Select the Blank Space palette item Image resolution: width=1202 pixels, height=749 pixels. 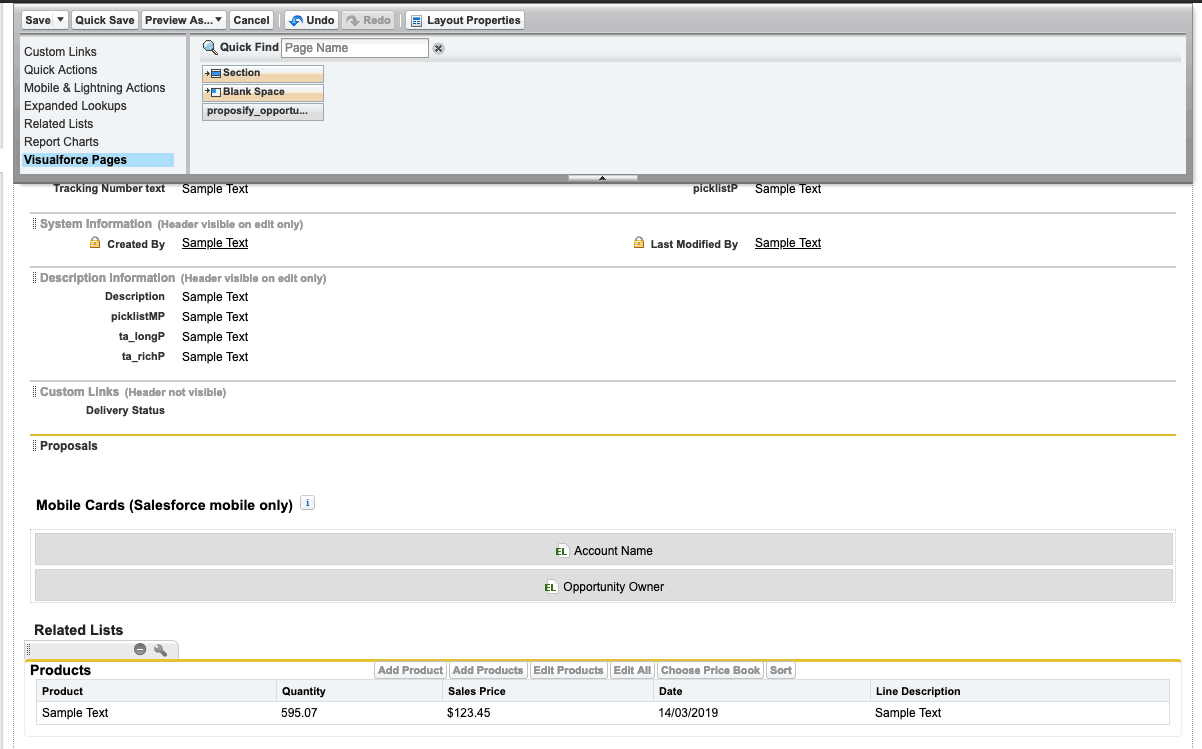(263, 93)
